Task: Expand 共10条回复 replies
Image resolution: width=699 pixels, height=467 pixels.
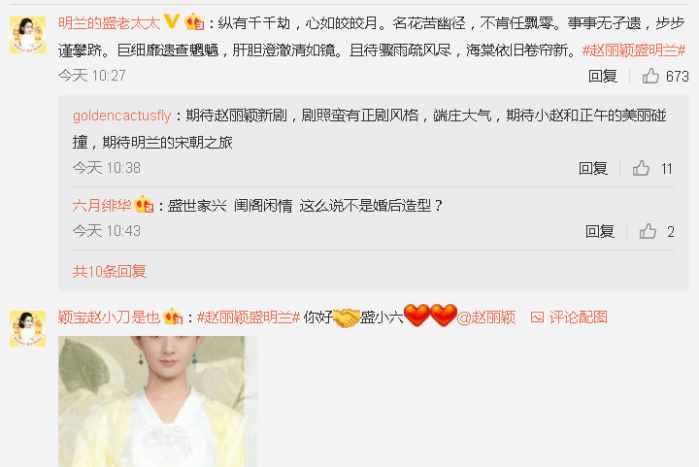Action: [109, 271]
